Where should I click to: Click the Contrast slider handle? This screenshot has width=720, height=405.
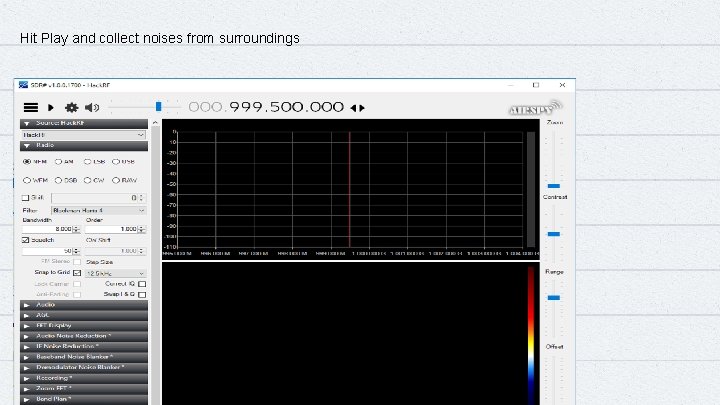click(554, 234)
